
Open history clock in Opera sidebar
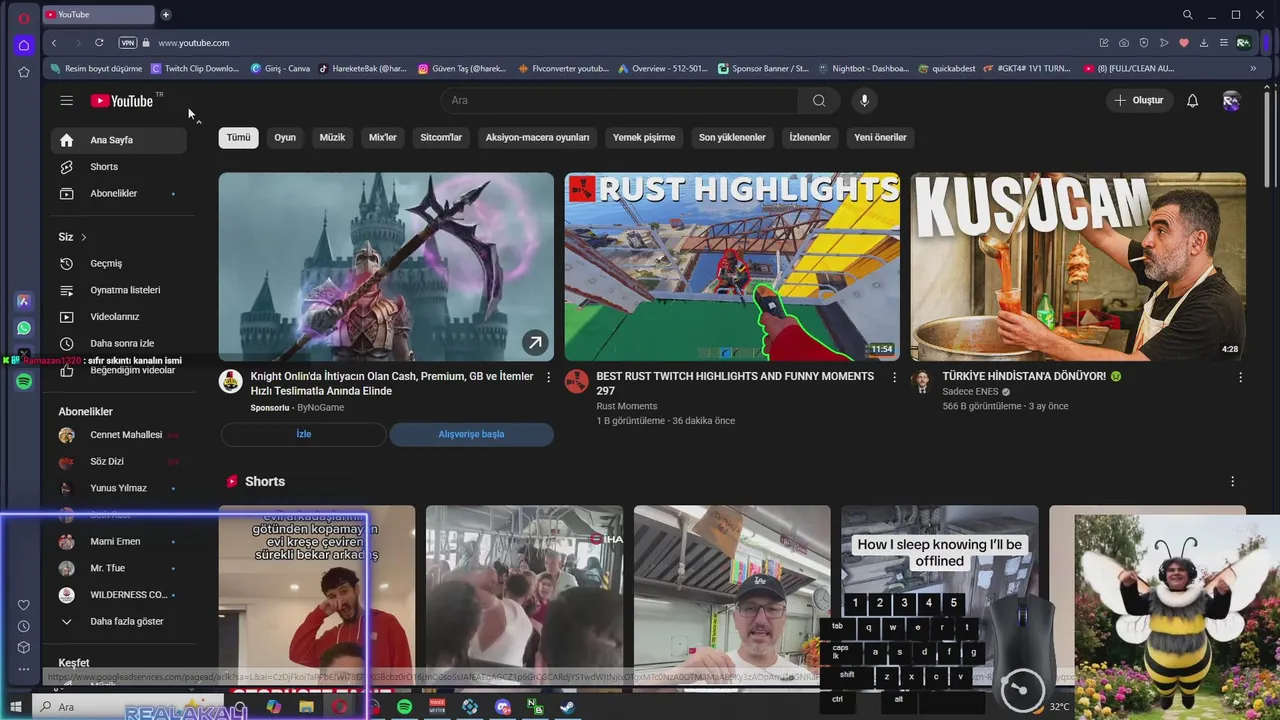click(x=24, y=626)
